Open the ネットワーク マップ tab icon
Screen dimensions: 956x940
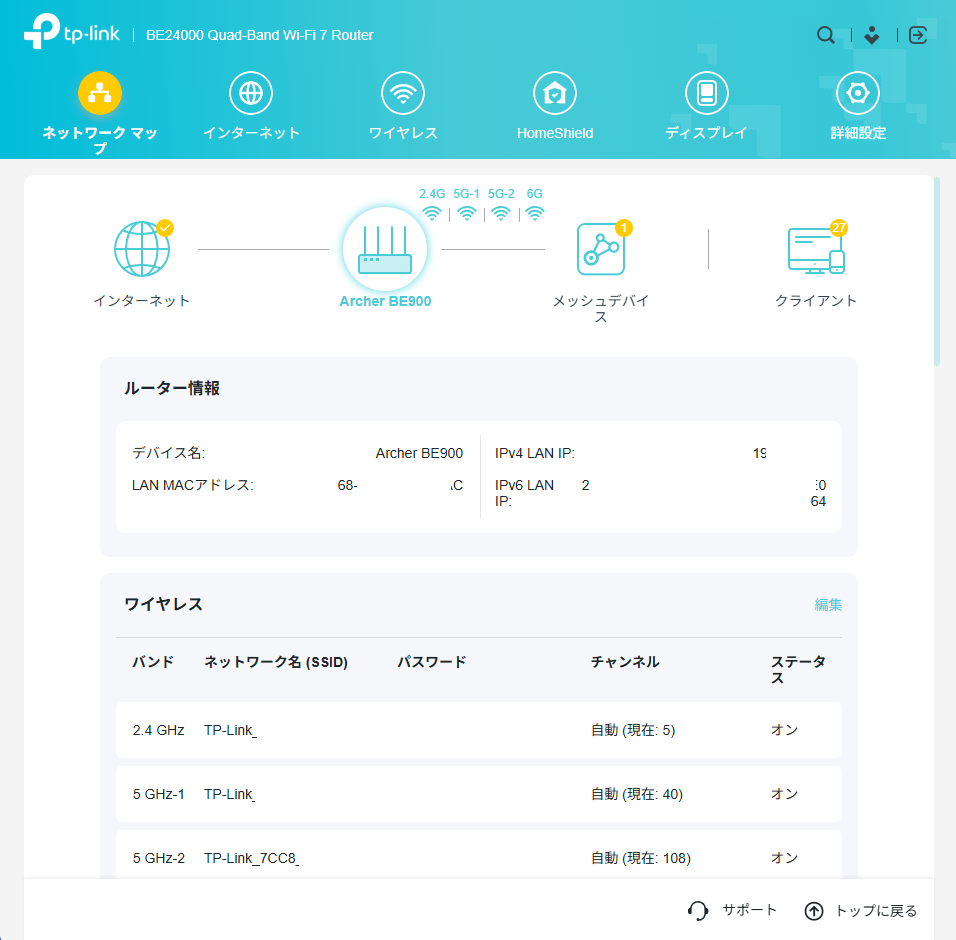point(100,93)
